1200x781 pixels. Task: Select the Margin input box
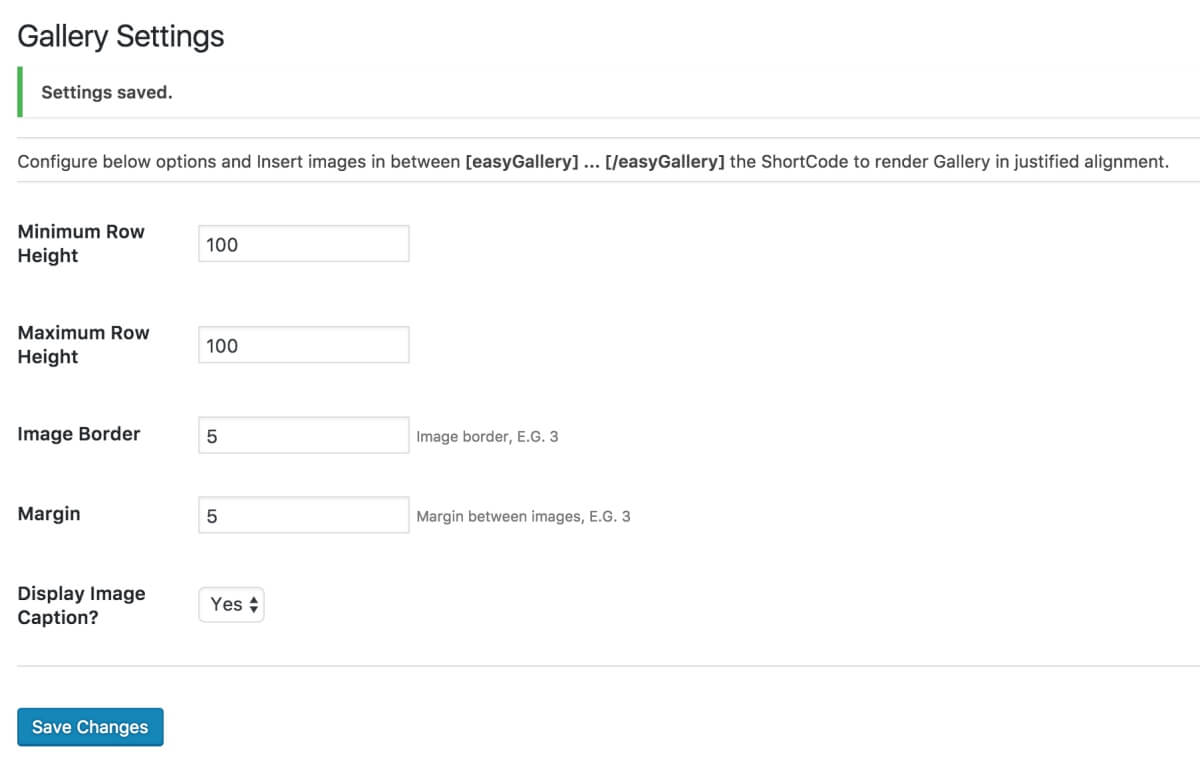click(304, 515)
